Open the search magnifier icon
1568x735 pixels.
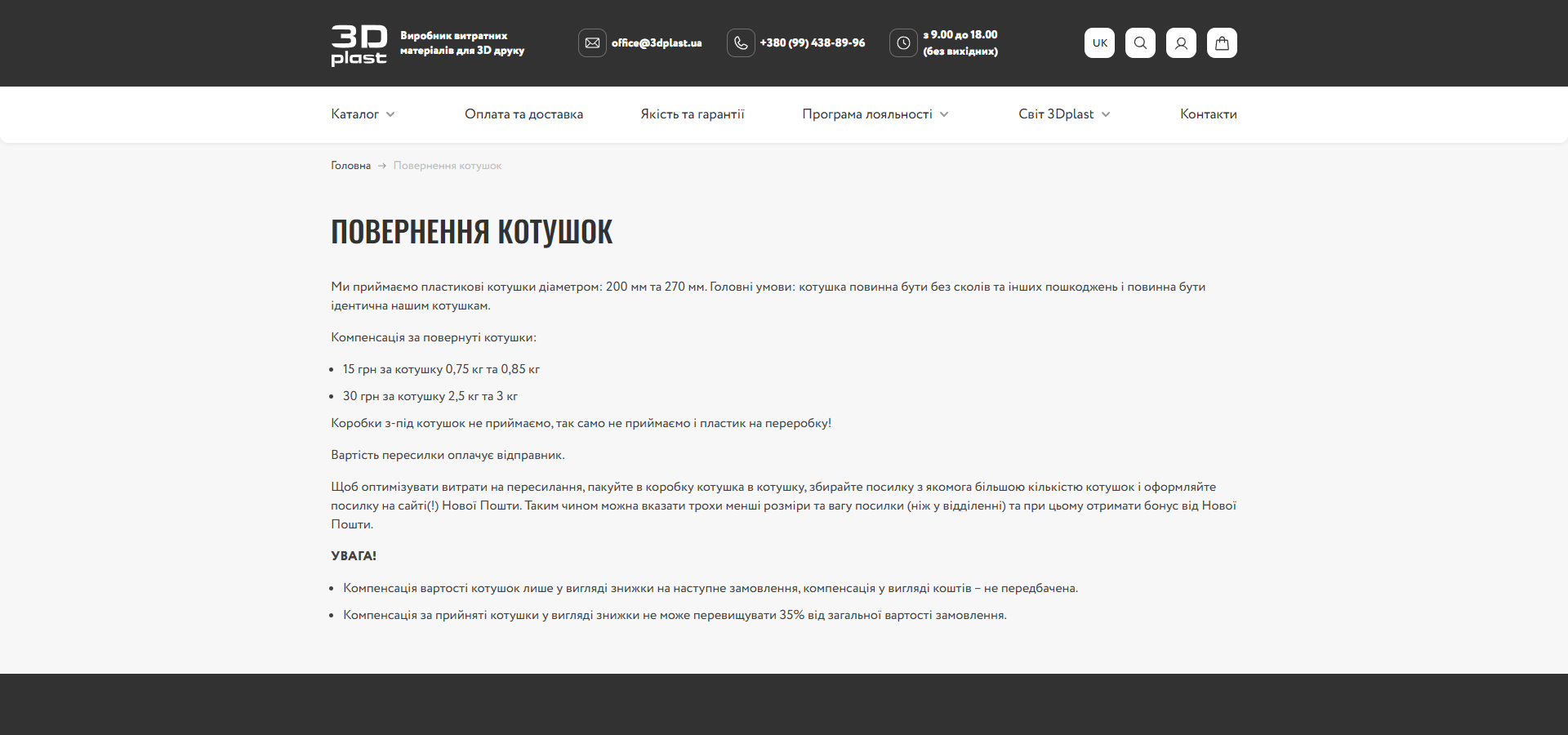click(1140, 42)
